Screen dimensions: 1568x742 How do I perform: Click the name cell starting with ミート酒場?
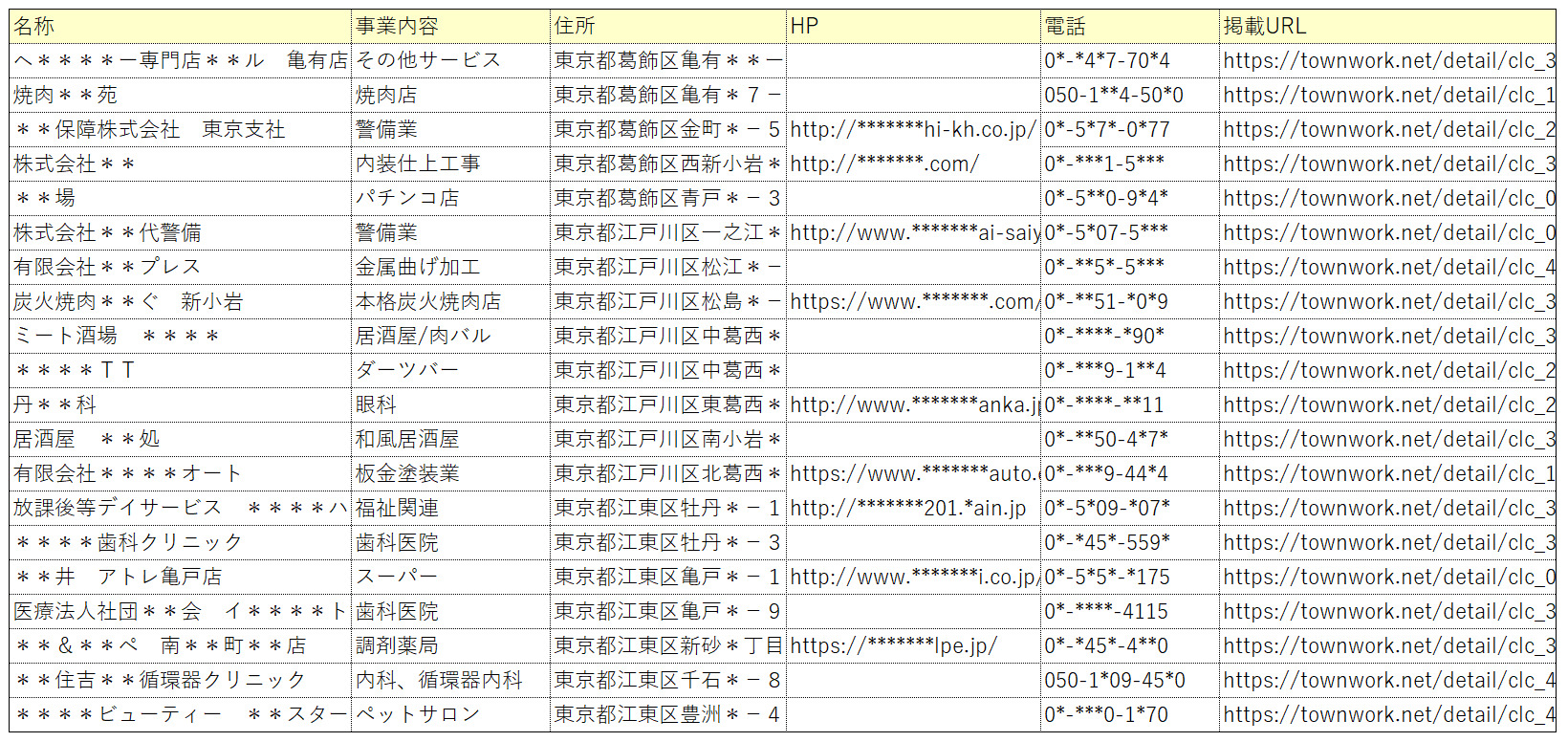click(180, 337)
